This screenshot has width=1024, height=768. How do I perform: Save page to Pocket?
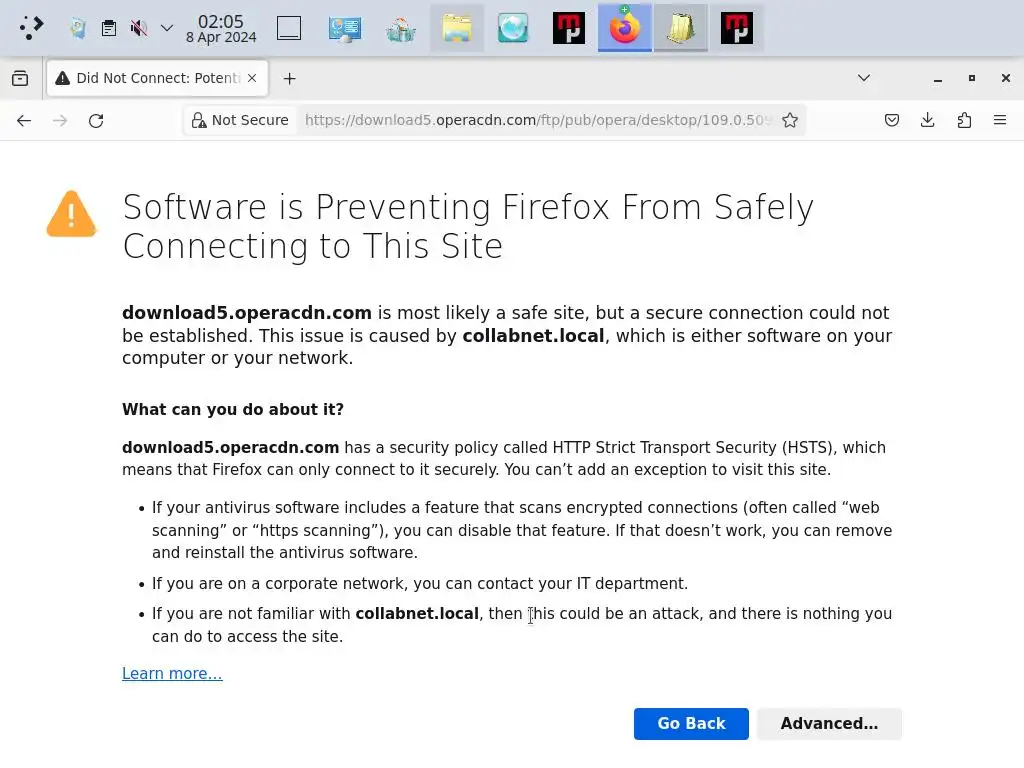(x=892, y=120)
